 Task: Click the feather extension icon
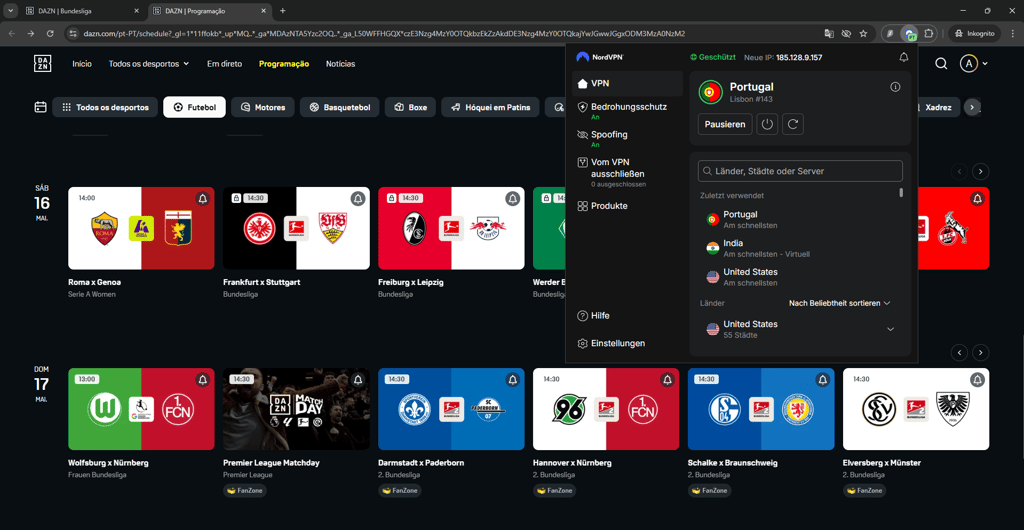[889, 33]
